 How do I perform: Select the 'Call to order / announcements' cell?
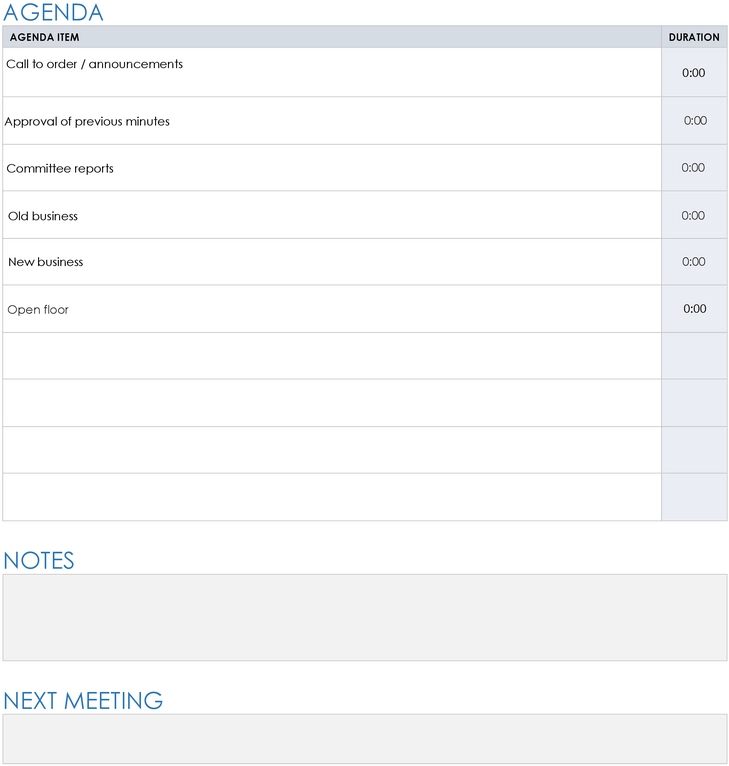coord(332,72)
